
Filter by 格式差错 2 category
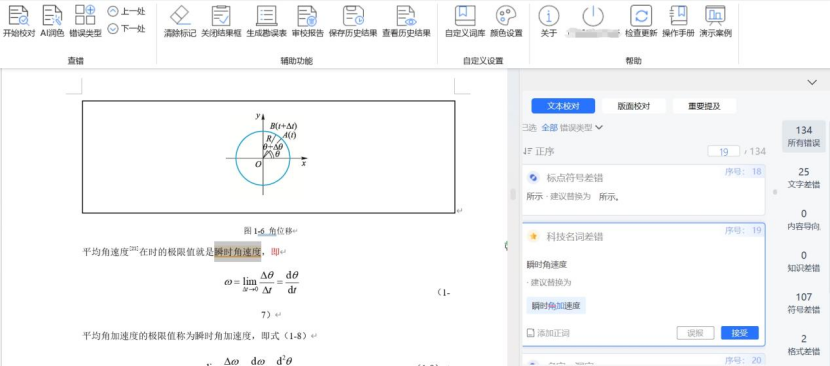[x=804, y=345]
